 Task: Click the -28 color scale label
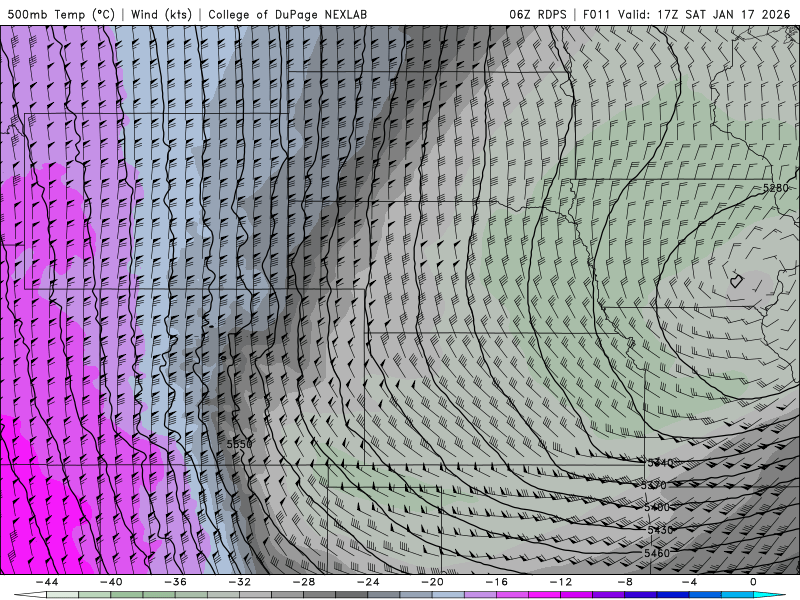(x=304, y=582)
